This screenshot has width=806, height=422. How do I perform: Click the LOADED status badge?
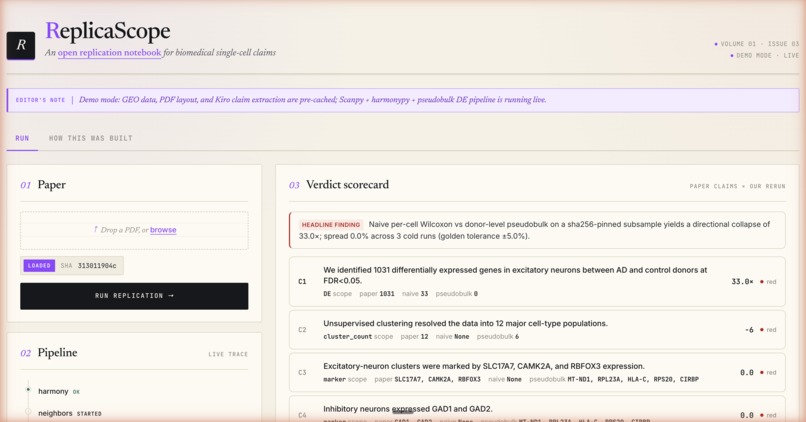coord(39,266)
